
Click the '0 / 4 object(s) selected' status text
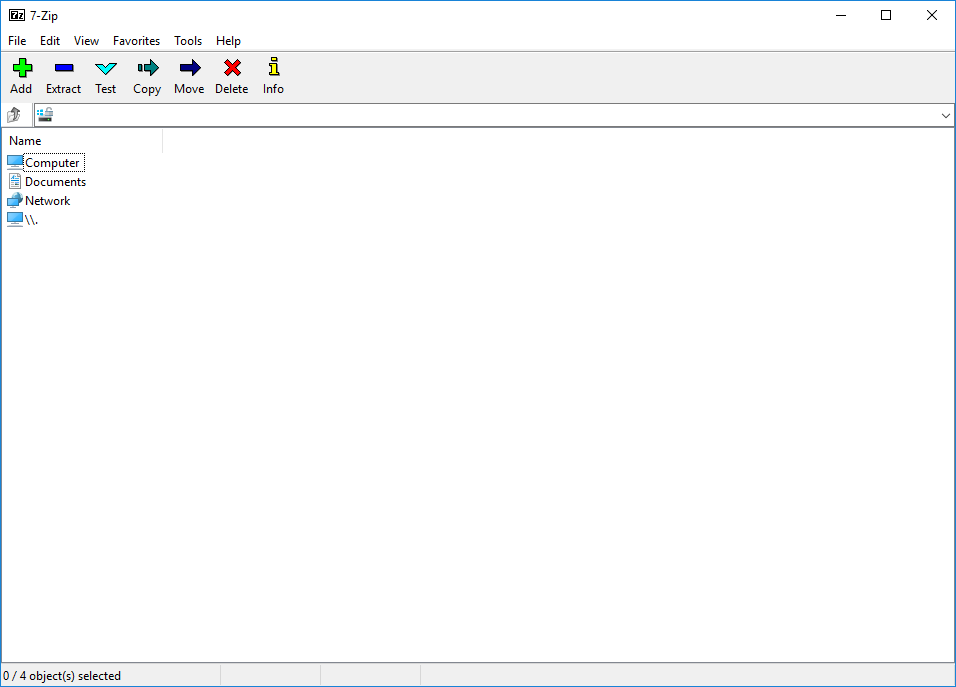(x=62, y=675)
